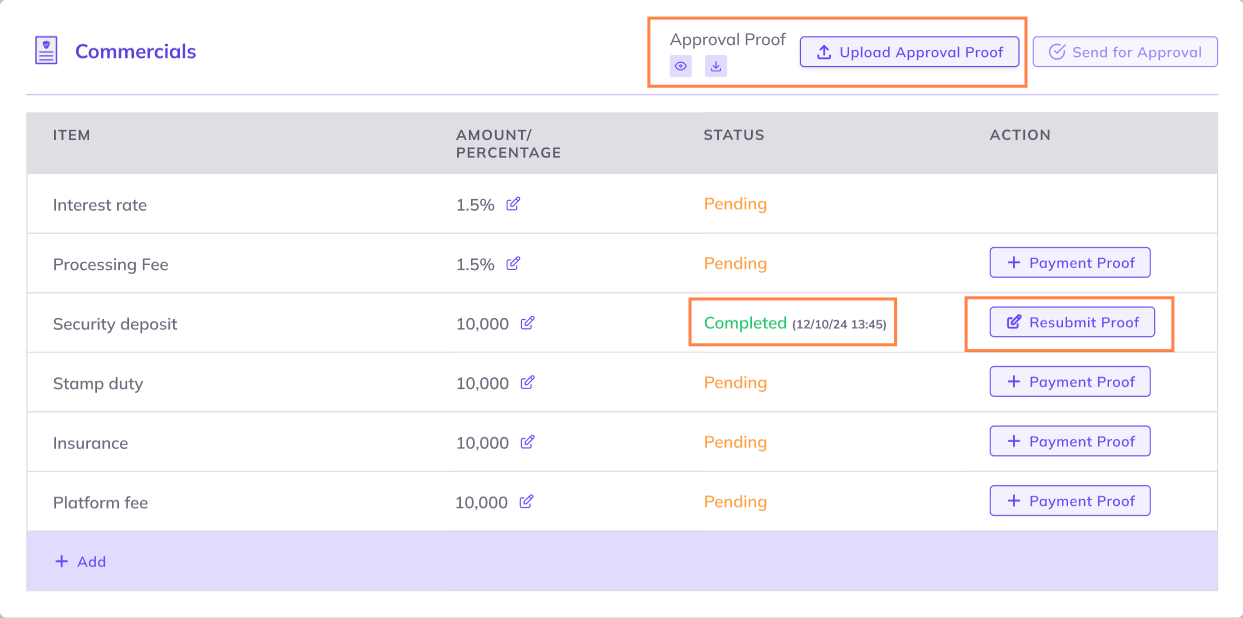Image resolution: width=1243 pixels, height=618 pixels.
Task: Click Add to create new item row
Action: tap(80, 562)
